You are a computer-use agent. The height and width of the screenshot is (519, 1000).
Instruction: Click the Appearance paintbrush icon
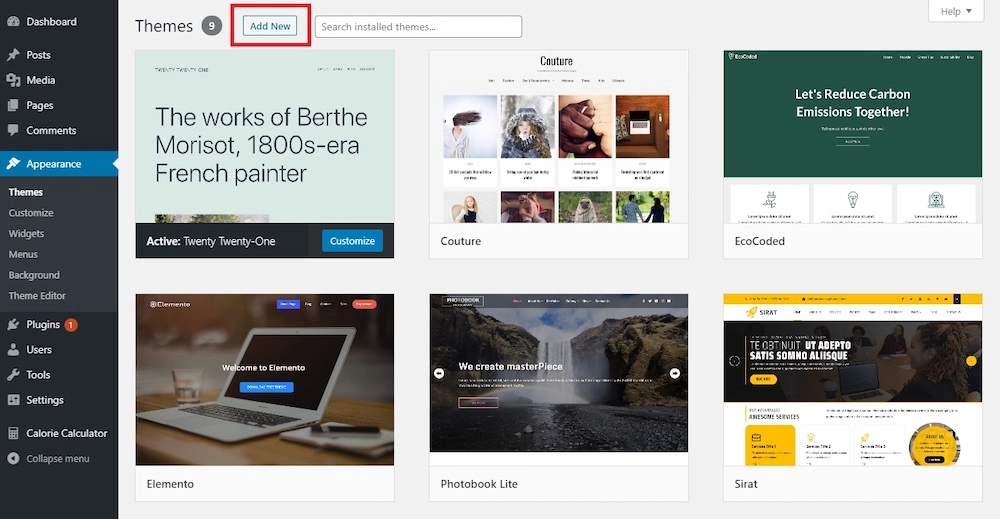coord(13,164)
